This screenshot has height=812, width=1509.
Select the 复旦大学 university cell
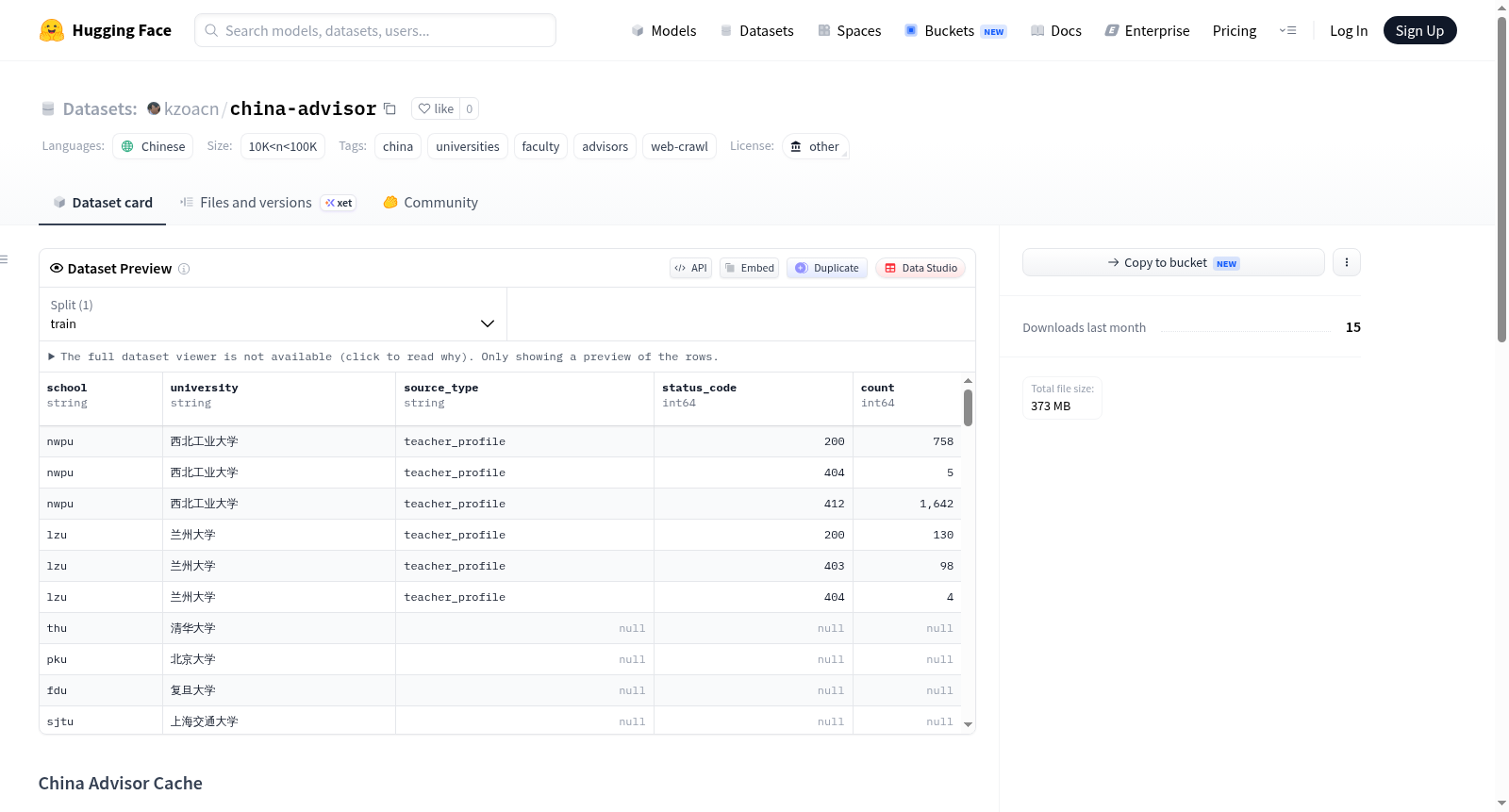pyautogui.click(x=279, y=690)
